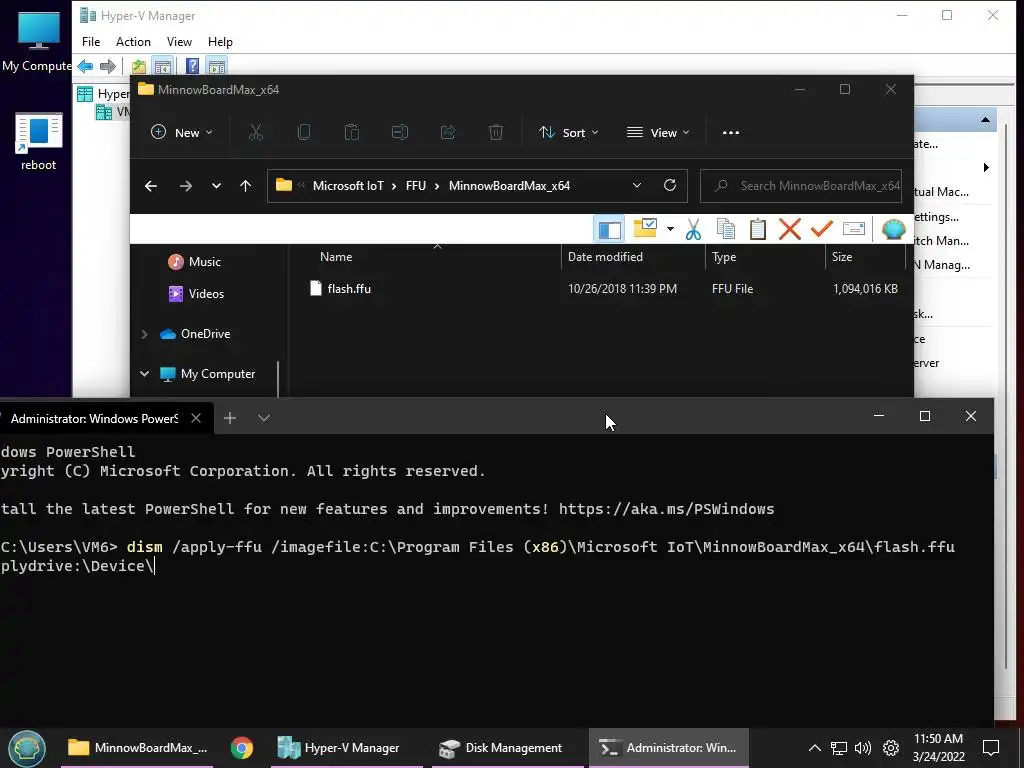
Task: Click the red X delete icon
Action: point(790,229)
